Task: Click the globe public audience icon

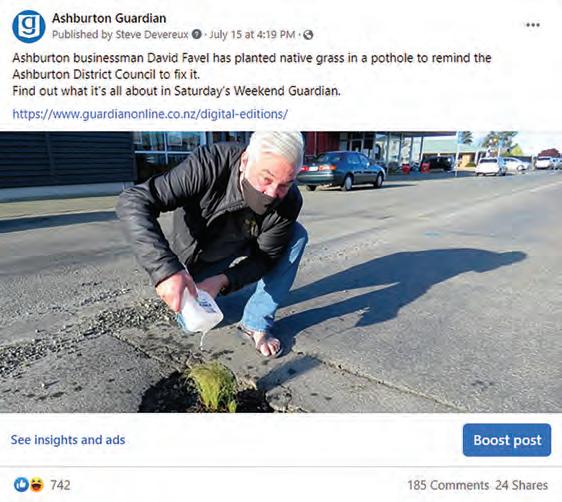Action: 308,35
